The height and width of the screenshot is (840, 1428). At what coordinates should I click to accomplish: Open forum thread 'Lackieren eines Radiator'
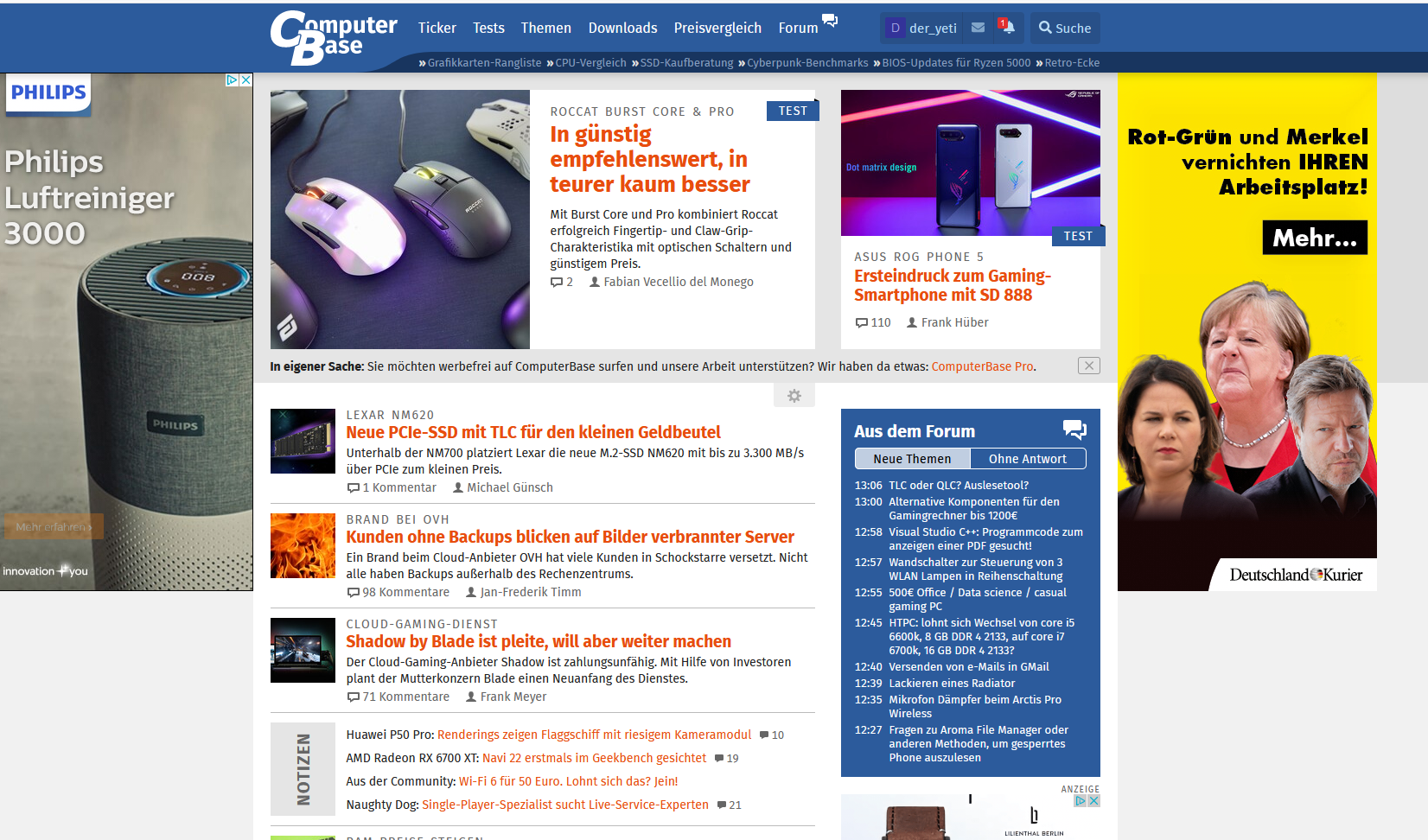pos(952,684)
